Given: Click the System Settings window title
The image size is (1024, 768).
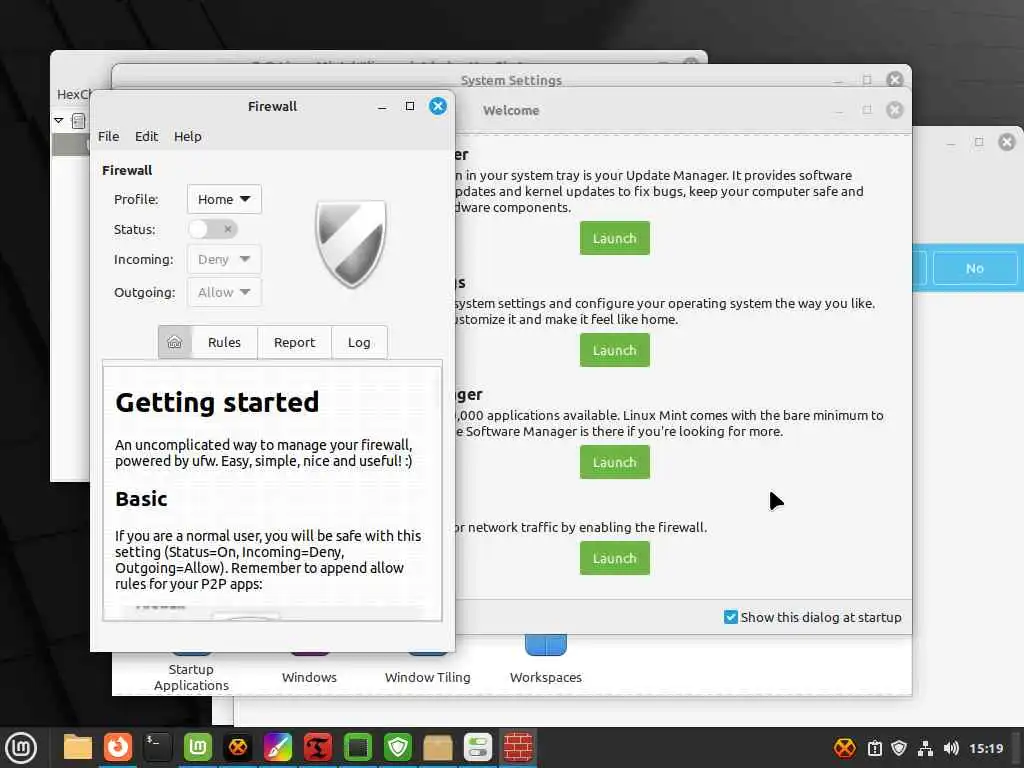Looking at the screenshot, I should click(511, 80).
